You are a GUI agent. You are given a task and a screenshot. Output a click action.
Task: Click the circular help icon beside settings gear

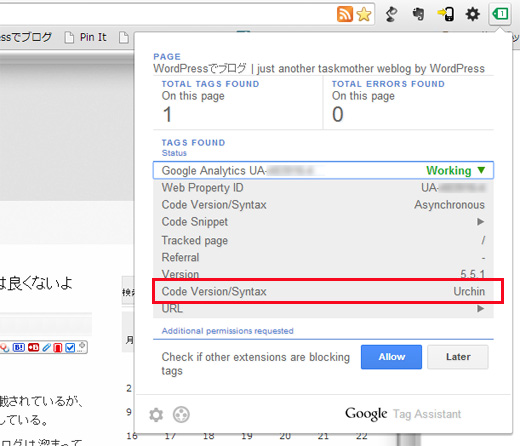[181, 415]
